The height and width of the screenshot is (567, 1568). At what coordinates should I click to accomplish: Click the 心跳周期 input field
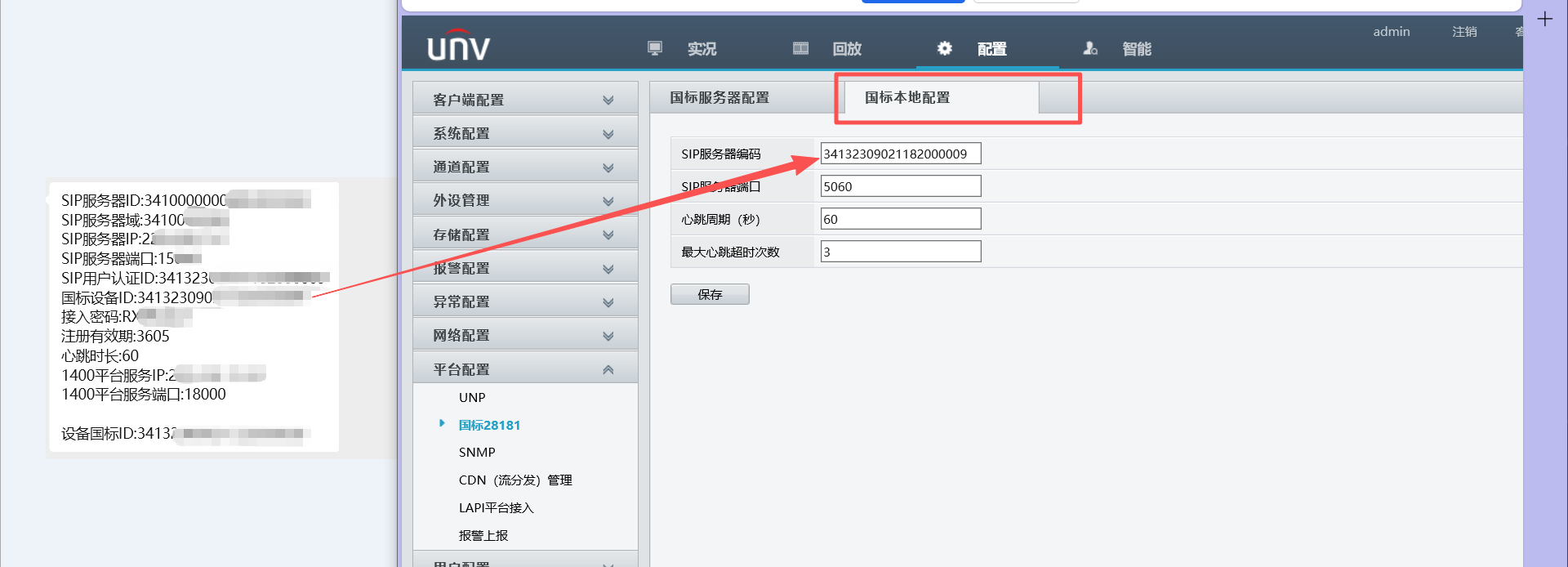click(900, 219)
